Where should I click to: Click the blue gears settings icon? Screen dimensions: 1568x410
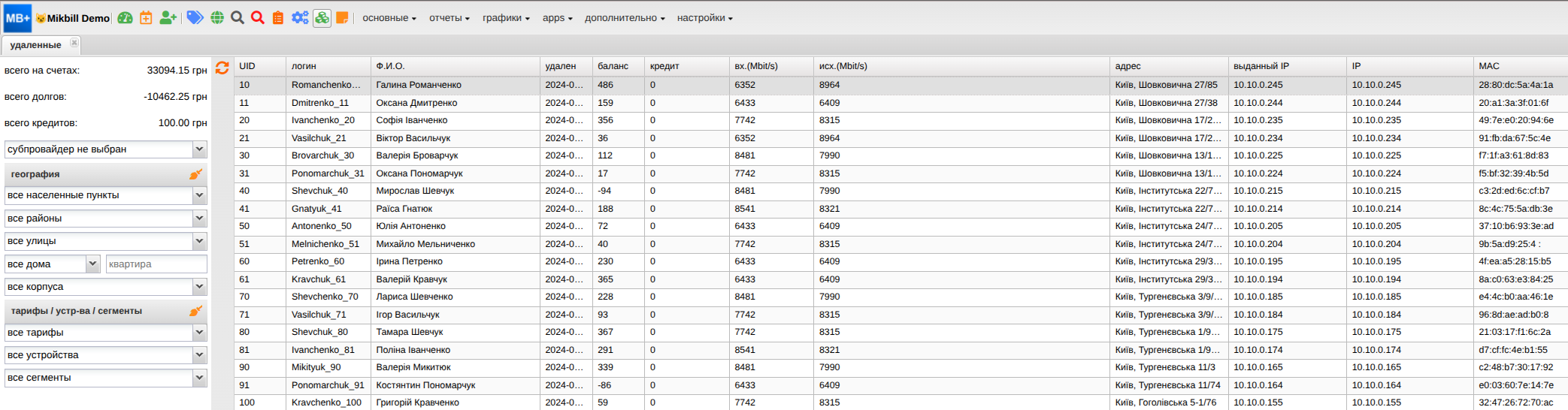300,18
